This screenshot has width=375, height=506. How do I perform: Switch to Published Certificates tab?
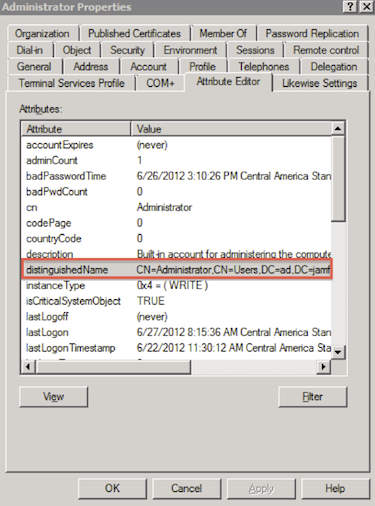pyautogui.click(x=134, y=33)
